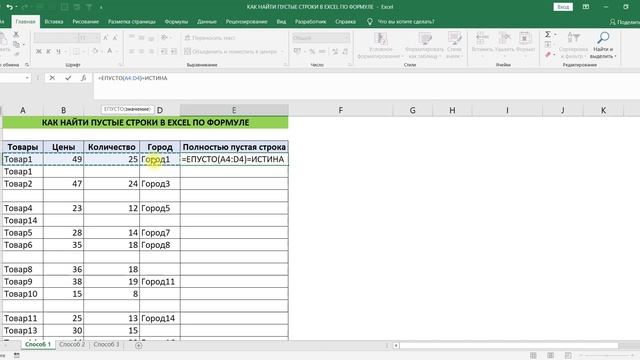The image size is (640, 360).
Task: Increase font size with larger A icon
Action: 106,38
